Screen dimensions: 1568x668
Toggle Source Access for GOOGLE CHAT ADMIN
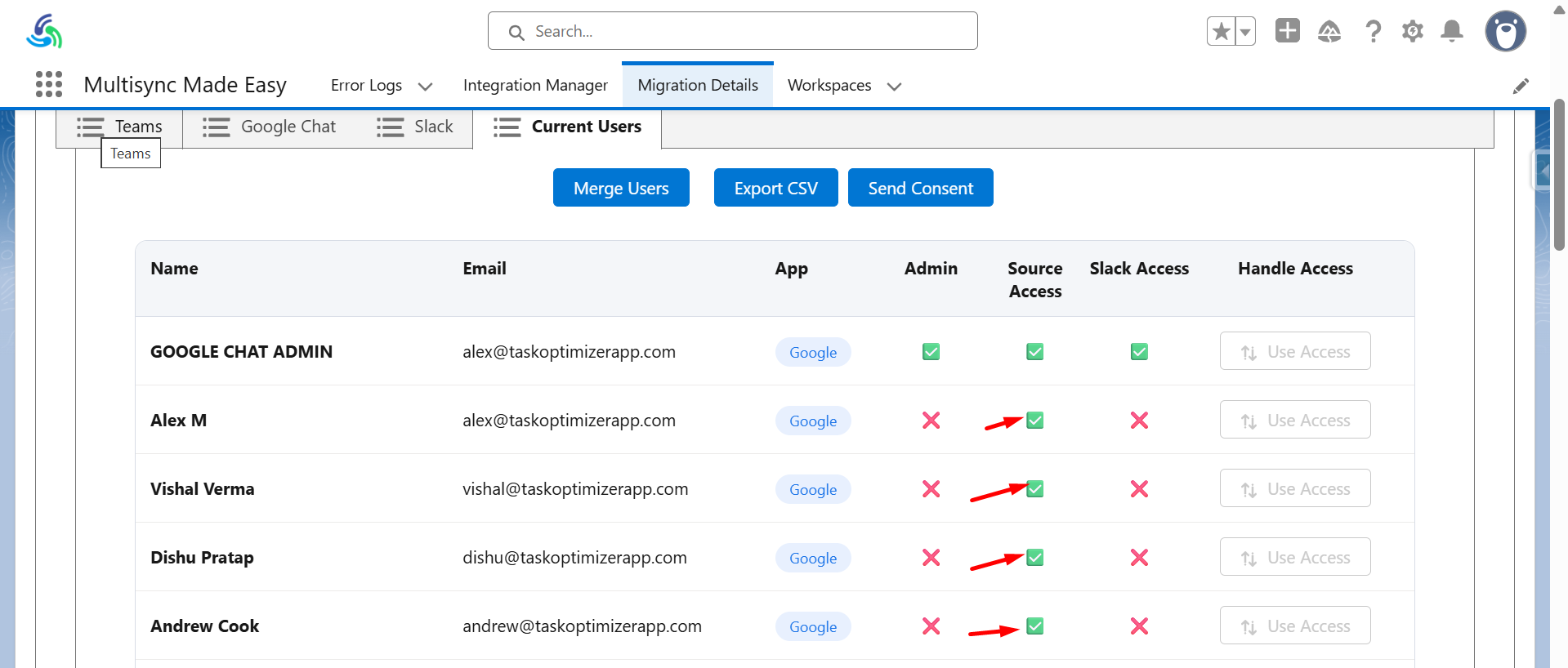1034,352
